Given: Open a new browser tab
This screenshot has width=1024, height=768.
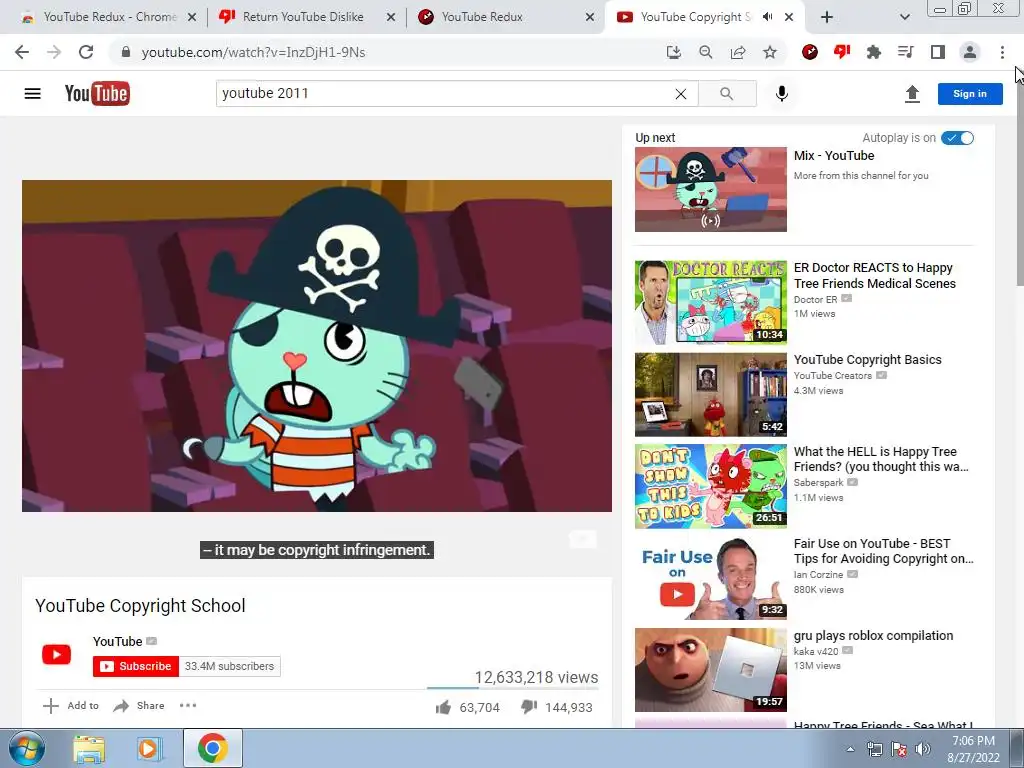Looking at the screenshot, I should (827, 17).
